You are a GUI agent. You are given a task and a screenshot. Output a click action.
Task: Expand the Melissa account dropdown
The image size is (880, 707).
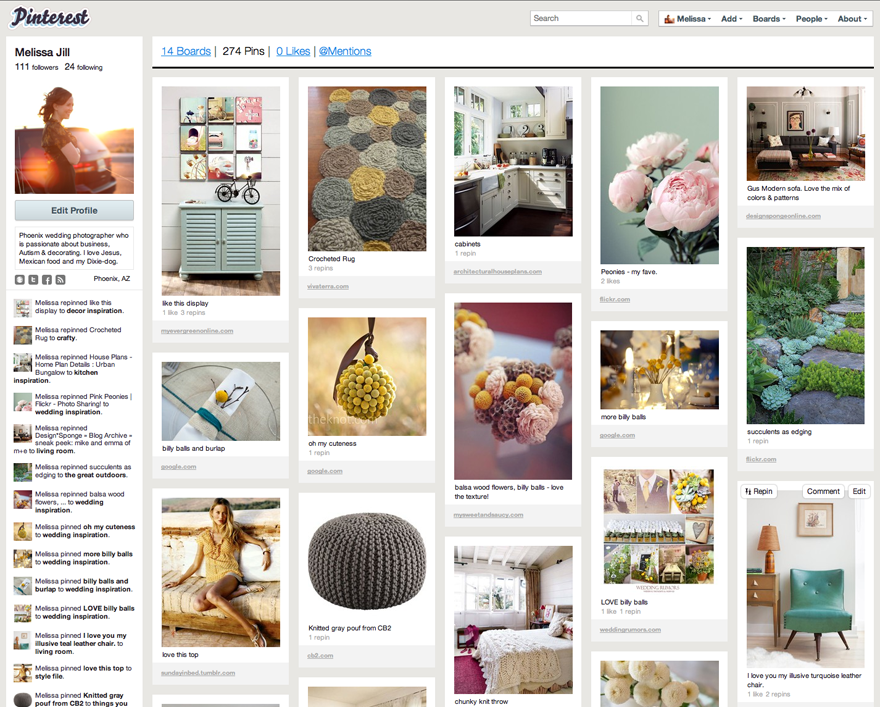pyautogui.click(x=693, y=18)
